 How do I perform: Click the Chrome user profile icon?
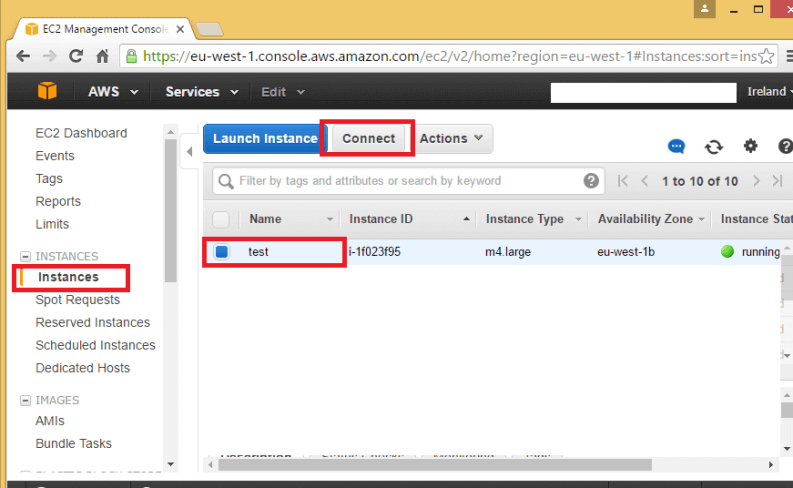pos(704,9)
